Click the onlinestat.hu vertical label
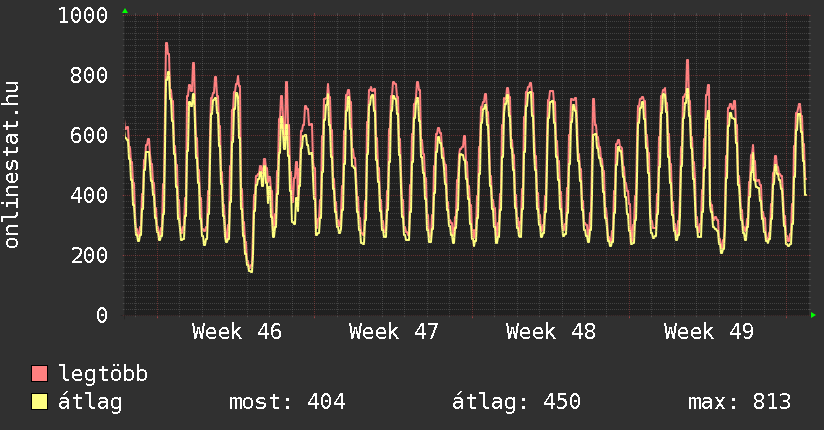Image resolution: width=824 pixels, height=430 pixels. coord(13,165)
